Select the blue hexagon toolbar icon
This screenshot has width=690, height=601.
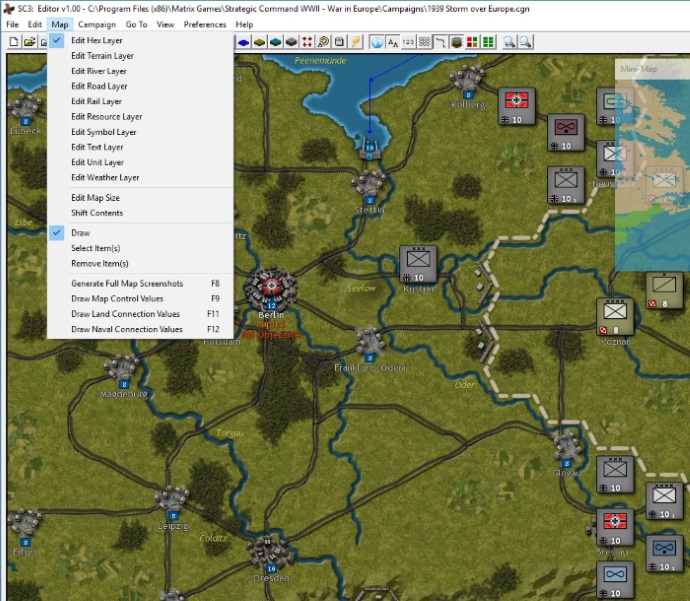pyautogui.click(x=243, y=42)
